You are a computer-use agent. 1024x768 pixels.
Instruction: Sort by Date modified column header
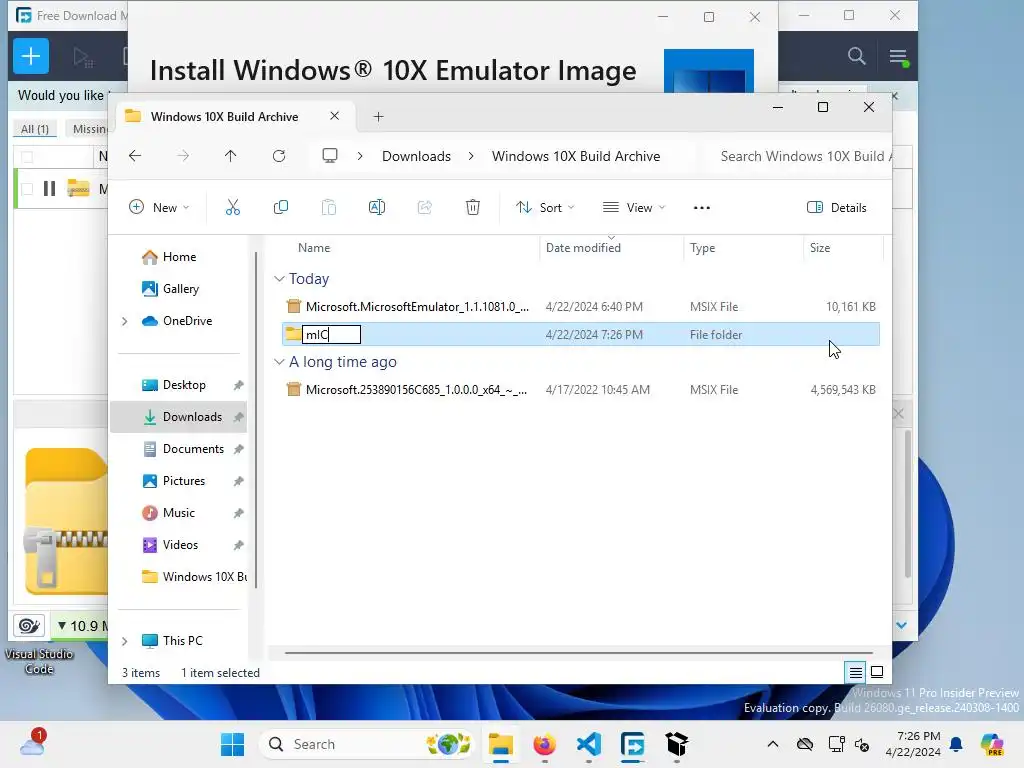coord(583,248)
